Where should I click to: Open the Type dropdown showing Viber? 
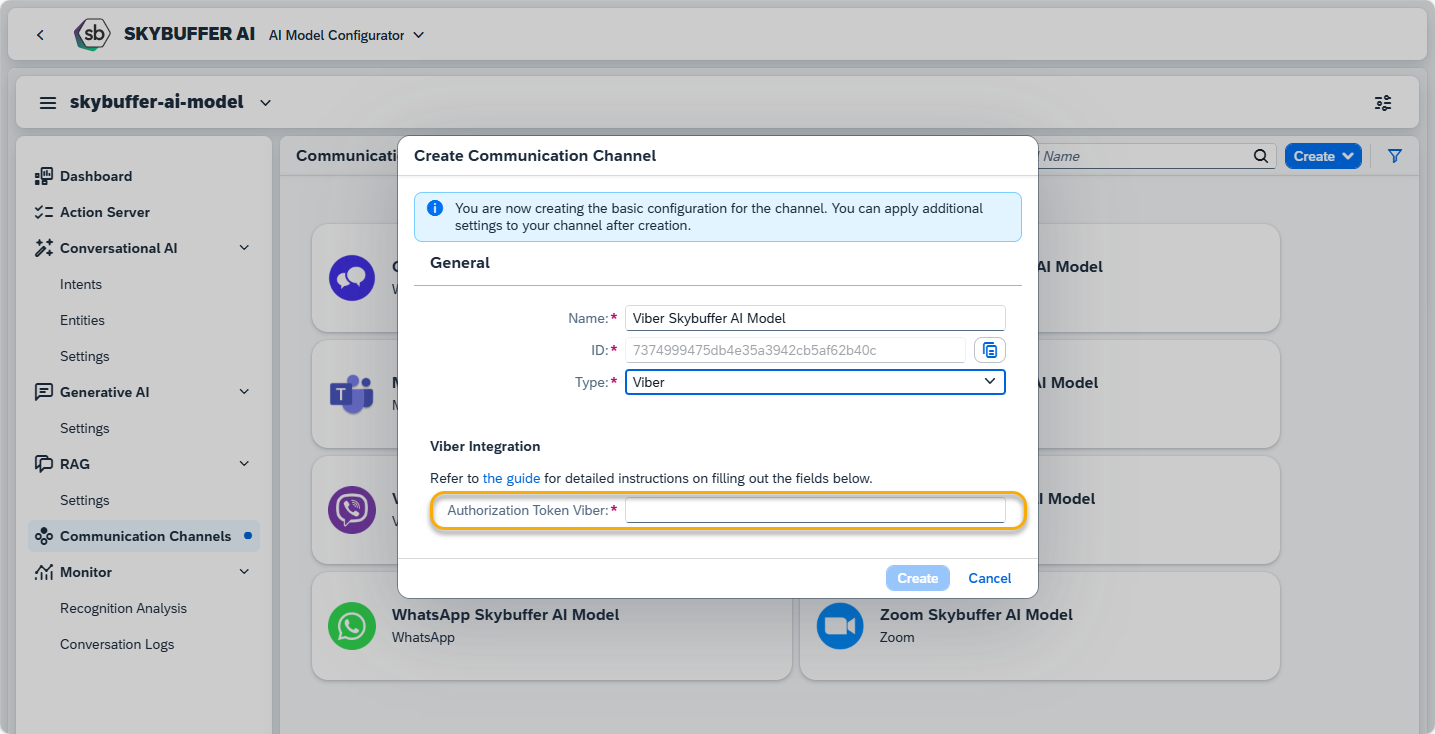(815, 382)
